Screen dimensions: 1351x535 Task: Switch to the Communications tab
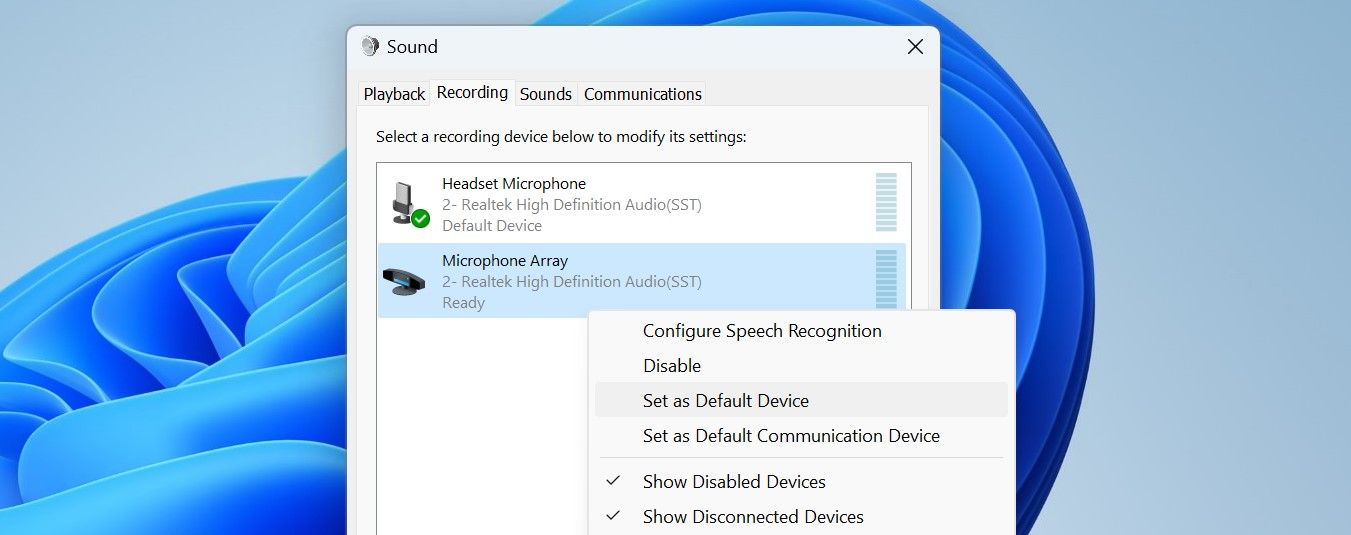pos(643,94)
